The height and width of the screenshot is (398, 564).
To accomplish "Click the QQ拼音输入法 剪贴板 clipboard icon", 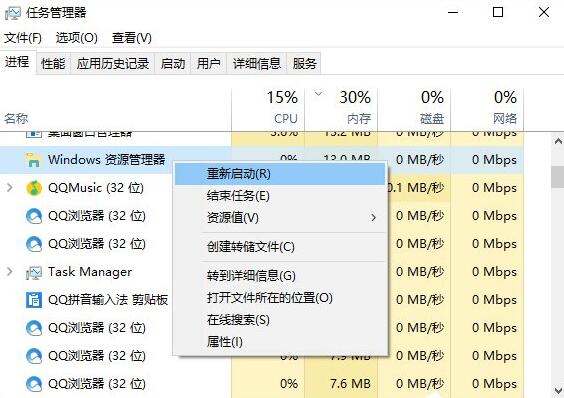I will (34, 300).
